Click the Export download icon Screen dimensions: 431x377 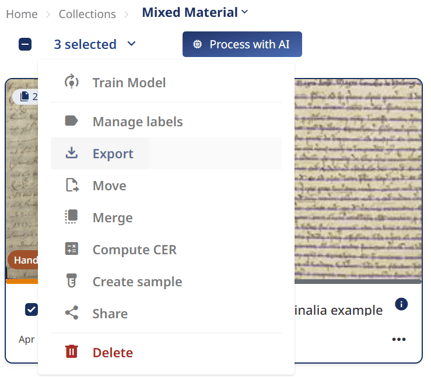click(x=71, y=153)
